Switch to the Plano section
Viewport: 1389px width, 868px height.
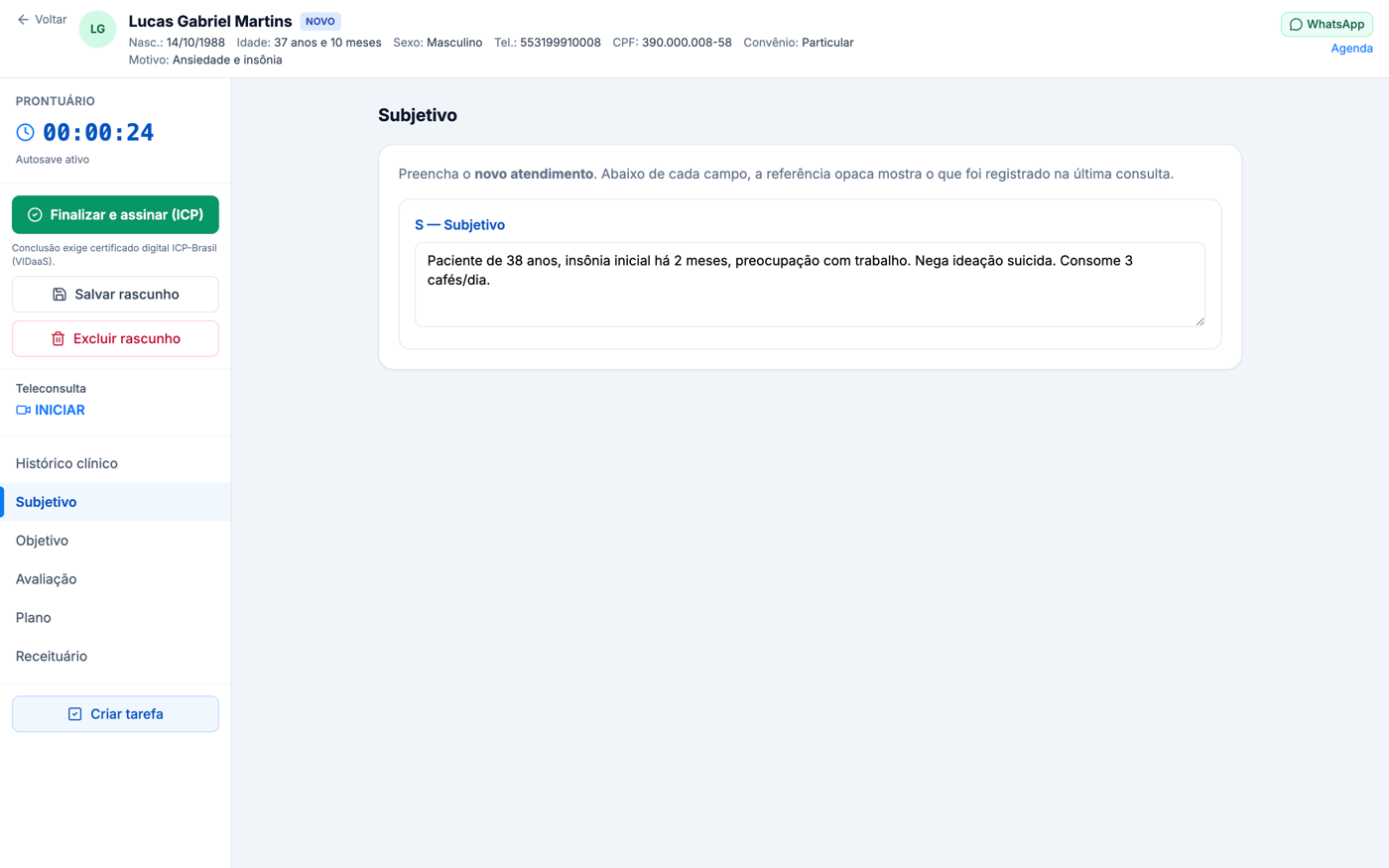click(115, 618)
